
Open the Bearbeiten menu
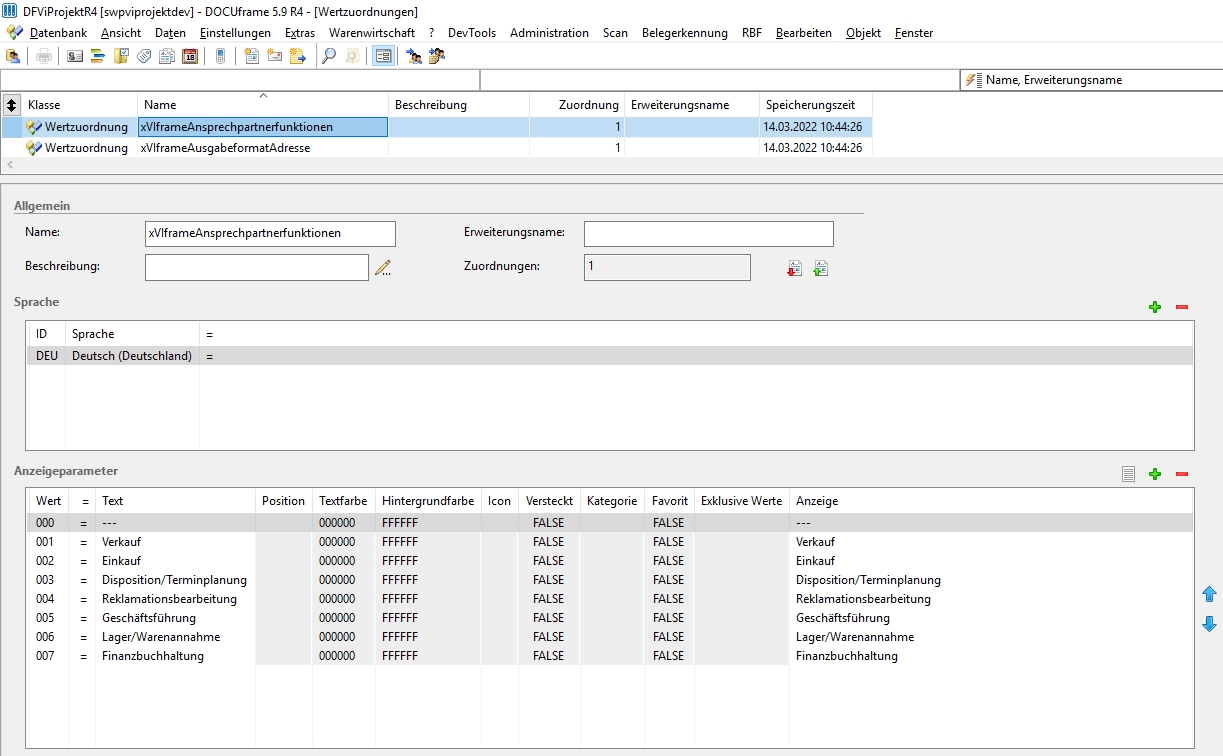coord(804,33)
